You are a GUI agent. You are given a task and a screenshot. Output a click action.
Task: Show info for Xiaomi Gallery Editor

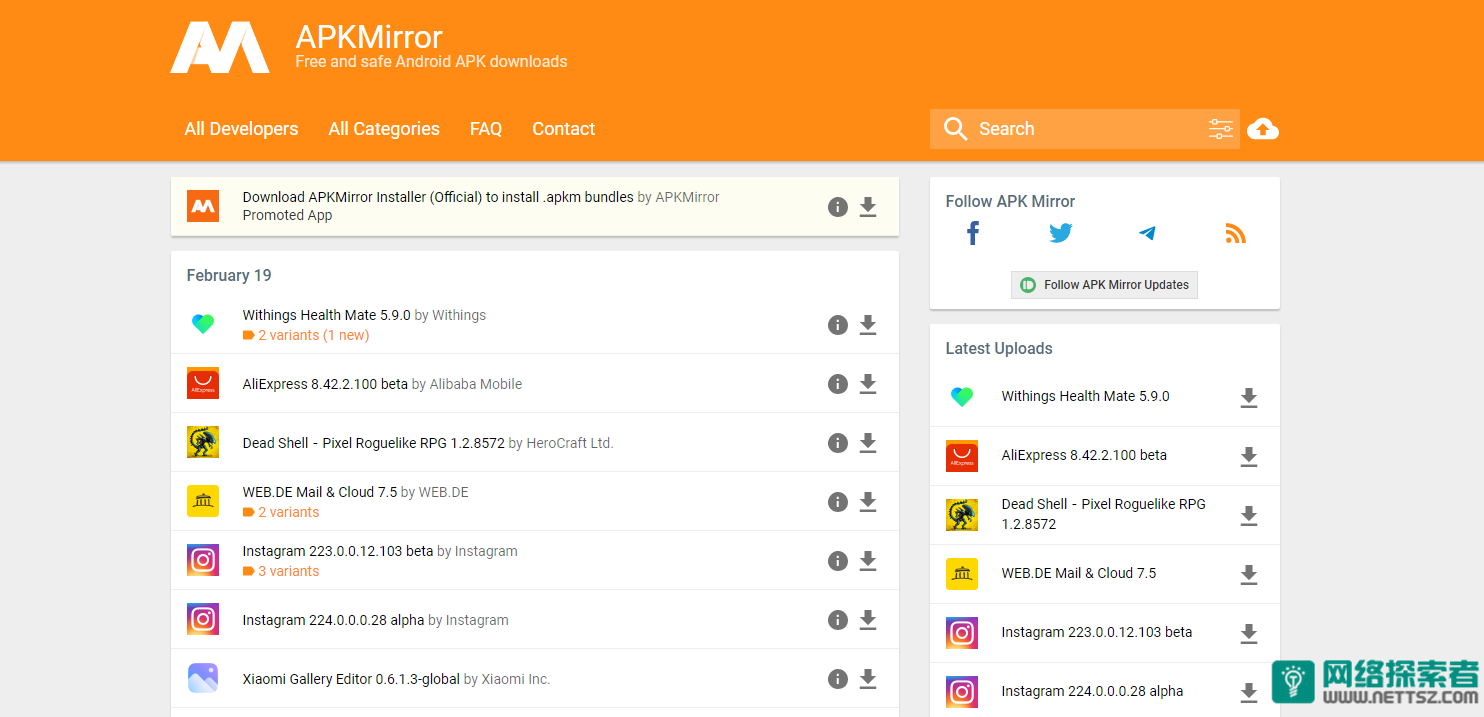838,679
